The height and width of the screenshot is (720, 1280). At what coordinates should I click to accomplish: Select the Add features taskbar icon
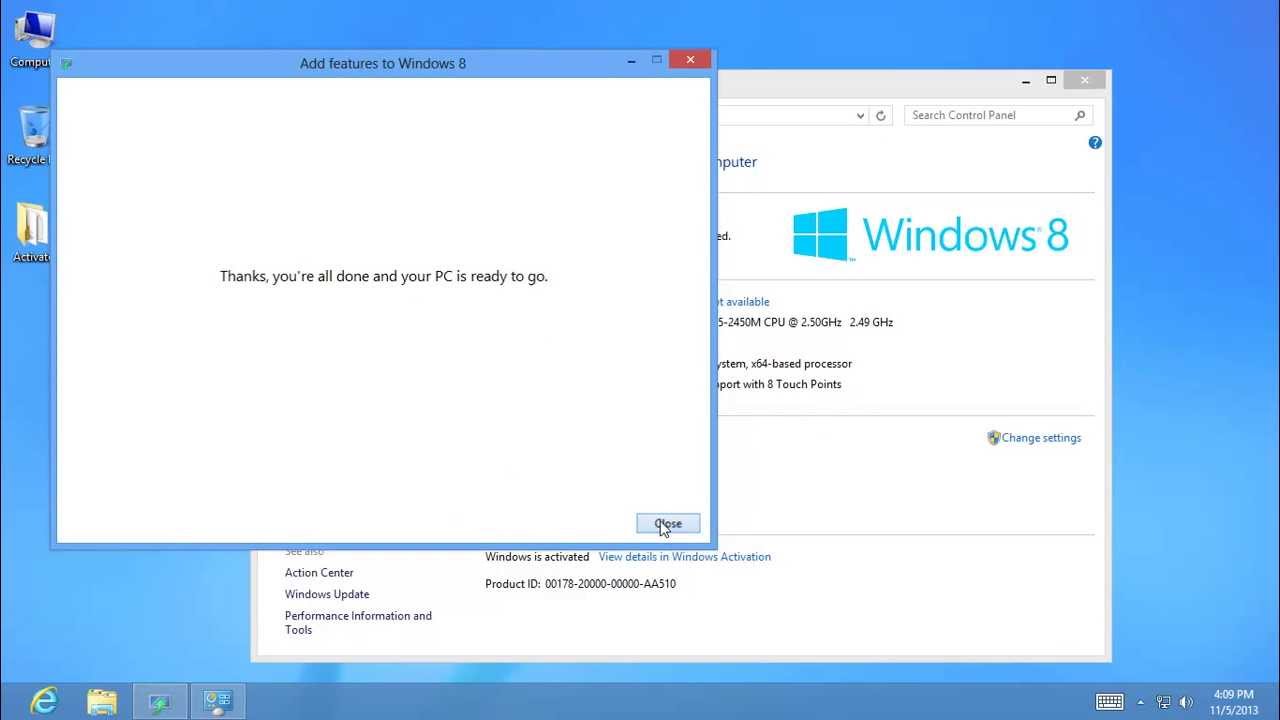click(160, 701)
